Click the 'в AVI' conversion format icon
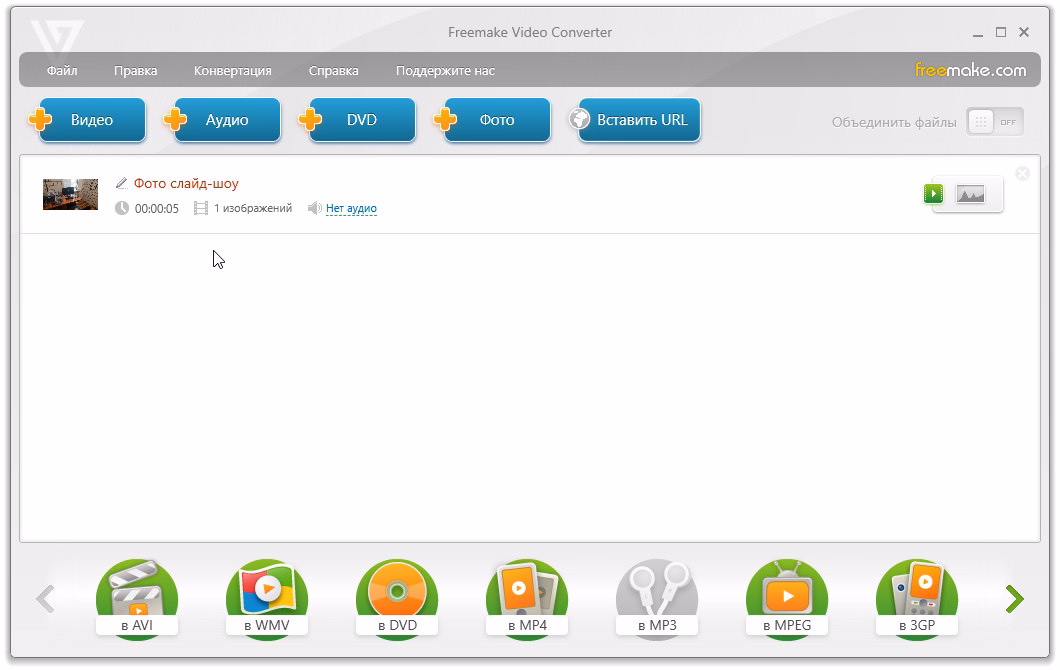Viewport: 1060px width, 670px height. tap(136, 599)
